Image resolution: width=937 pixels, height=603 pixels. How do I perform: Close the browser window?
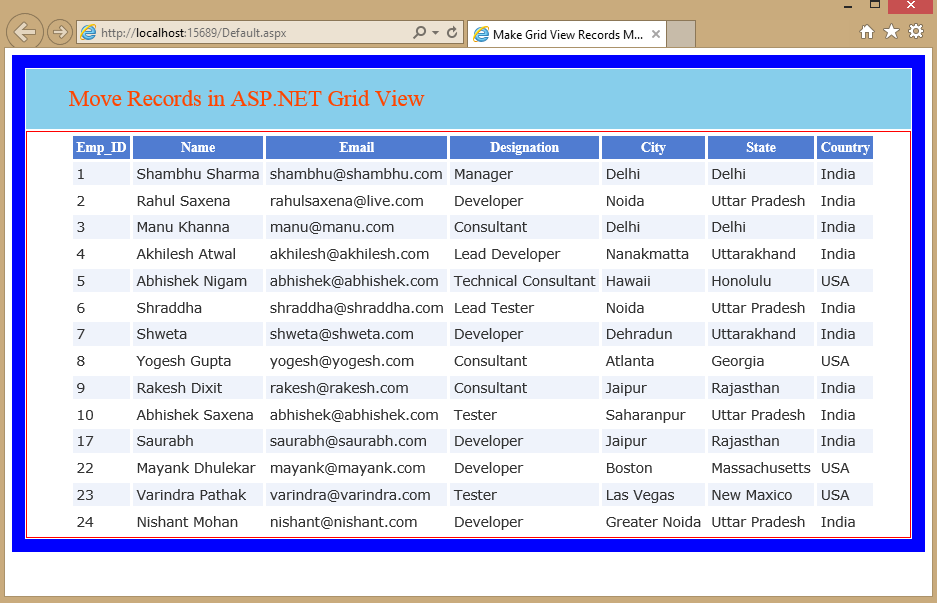pos(911,5)
